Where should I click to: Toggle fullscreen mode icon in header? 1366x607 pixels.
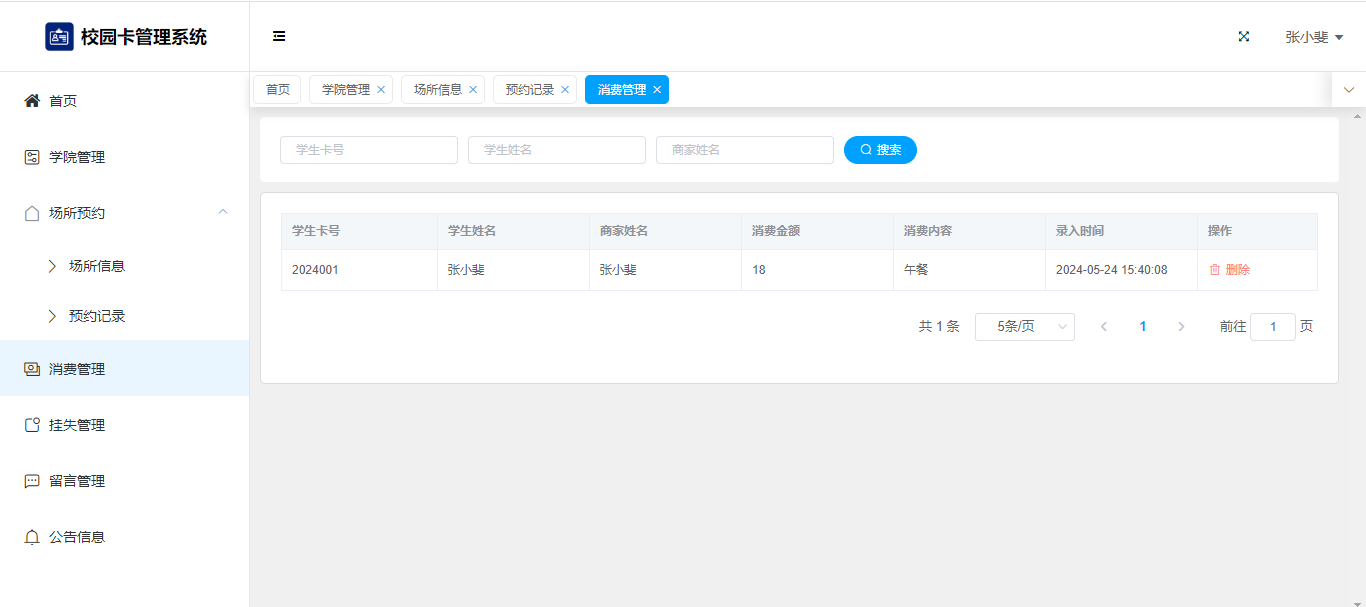(1244, 36)
